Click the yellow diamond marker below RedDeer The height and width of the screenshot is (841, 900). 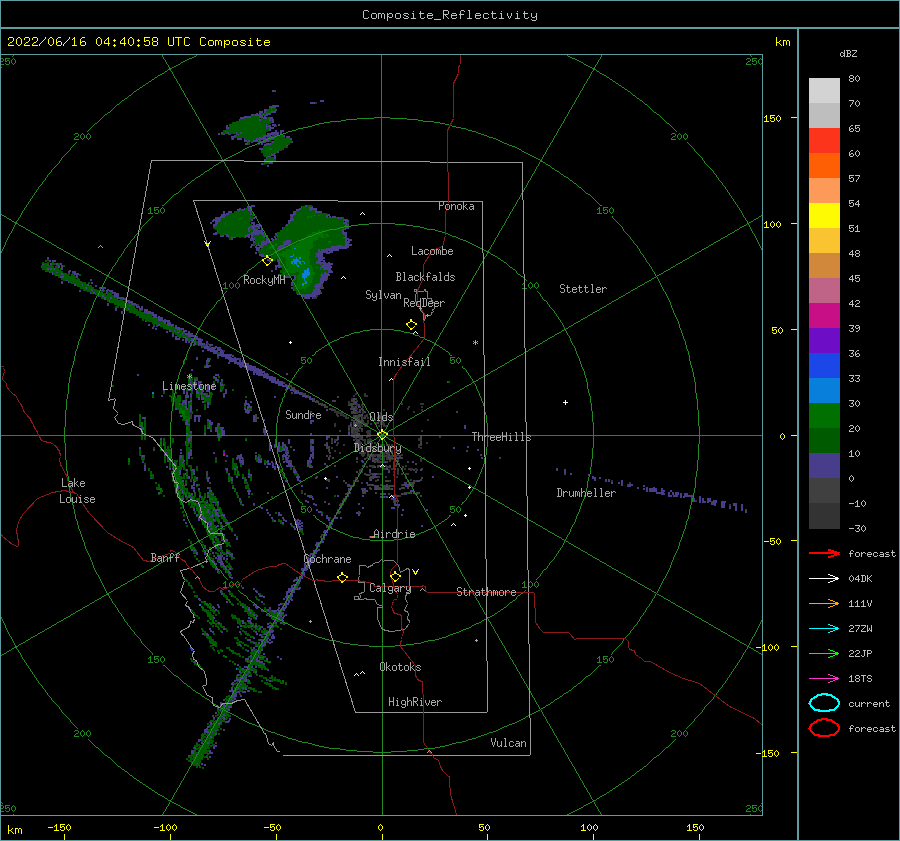pos(412,325)
